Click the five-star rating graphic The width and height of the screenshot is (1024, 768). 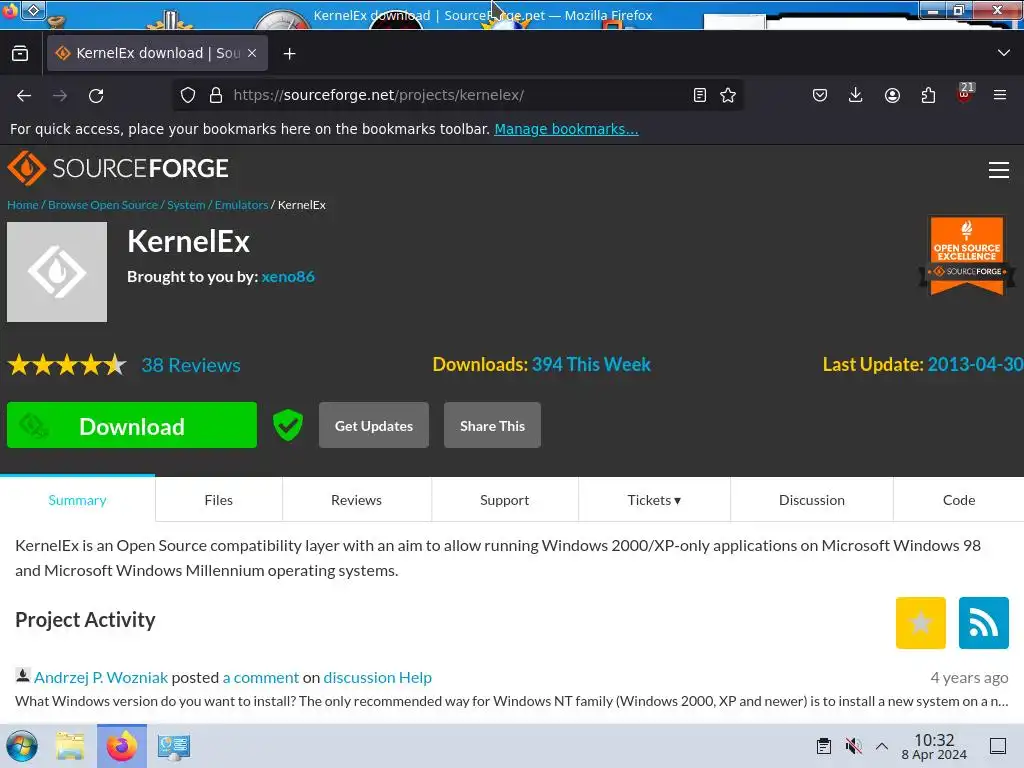[67, 364]
